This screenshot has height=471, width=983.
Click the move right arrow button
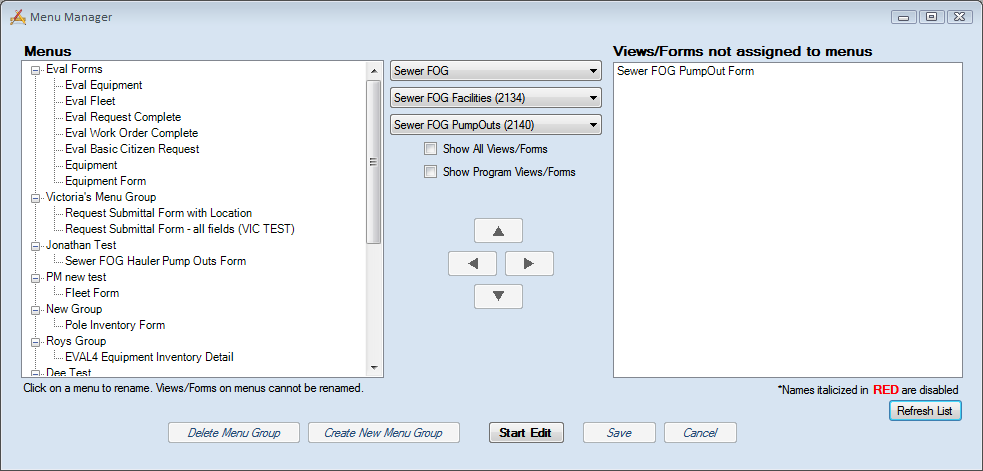(x=529, y=264)
